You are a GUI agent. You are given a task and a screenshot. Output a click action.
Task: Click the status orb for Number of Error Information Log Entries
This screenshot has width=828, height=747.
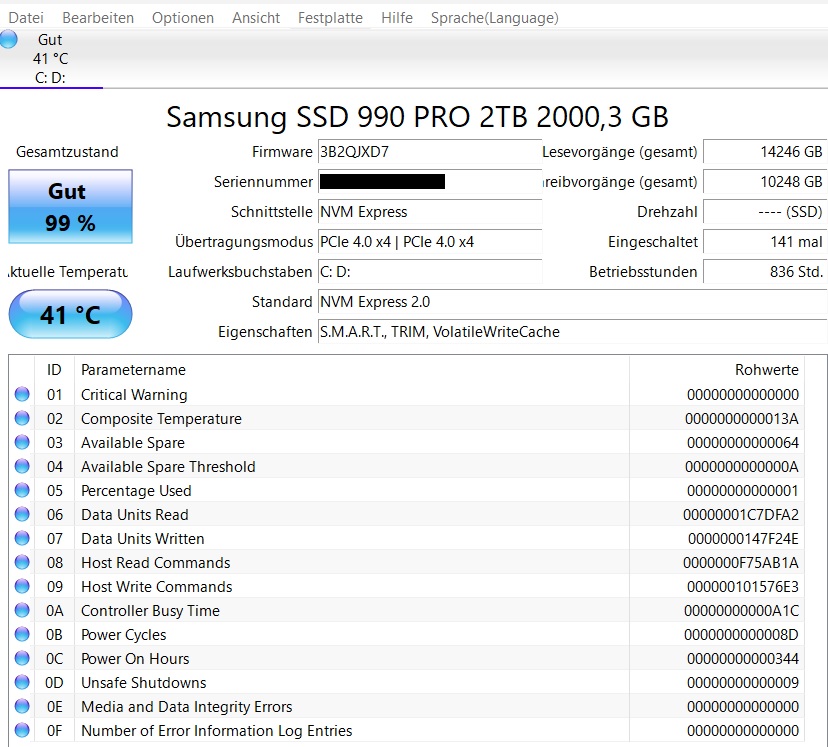tap(22, 730)
